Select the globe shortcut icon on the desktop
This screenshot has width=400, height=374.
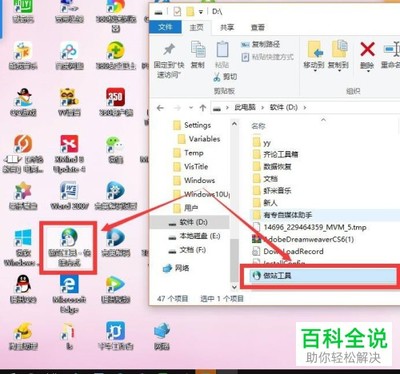coord(69,247)
